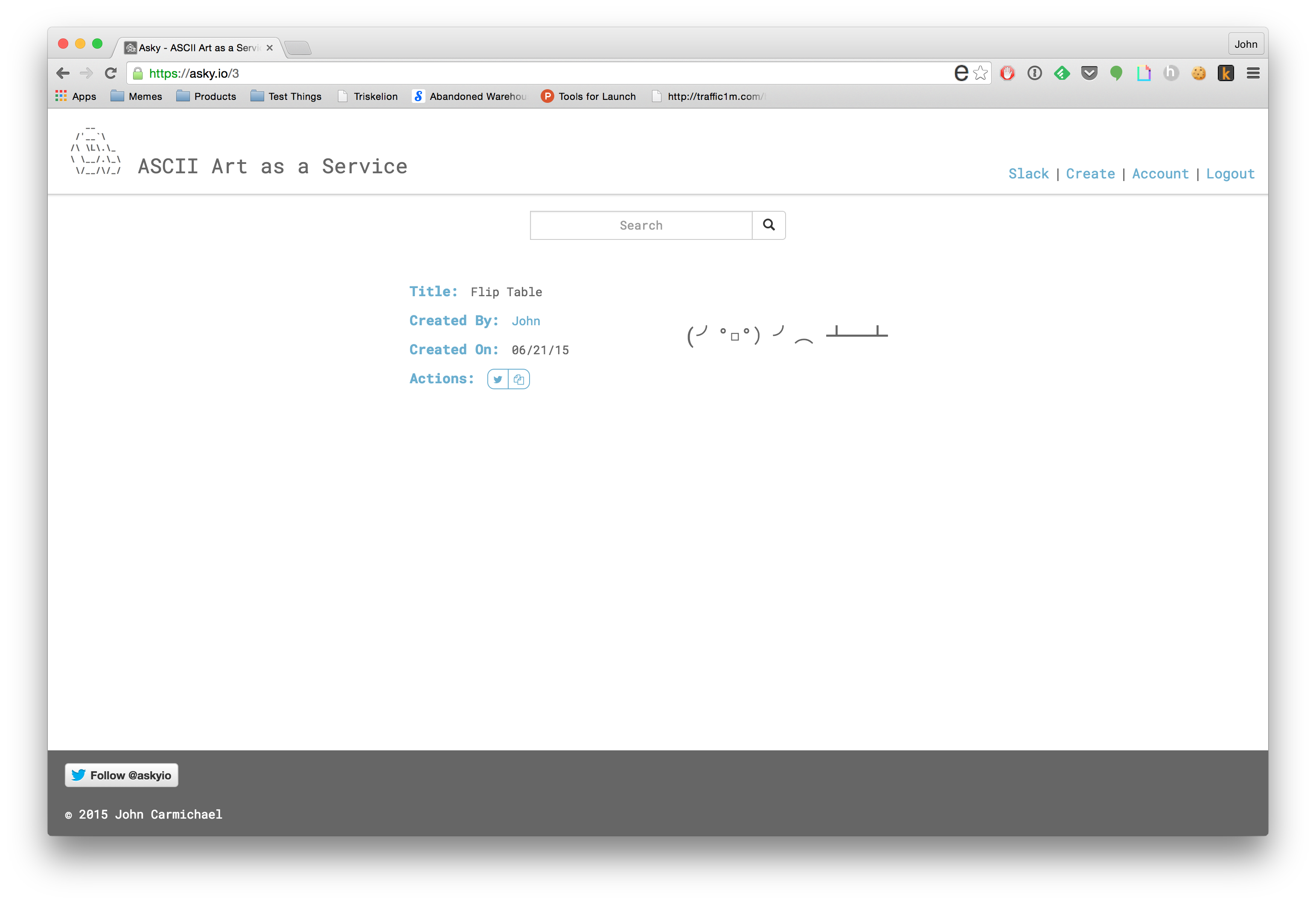Screen dimensions: 1316x904
Task: Open the Create navigation link
Action: point(1090,174)
